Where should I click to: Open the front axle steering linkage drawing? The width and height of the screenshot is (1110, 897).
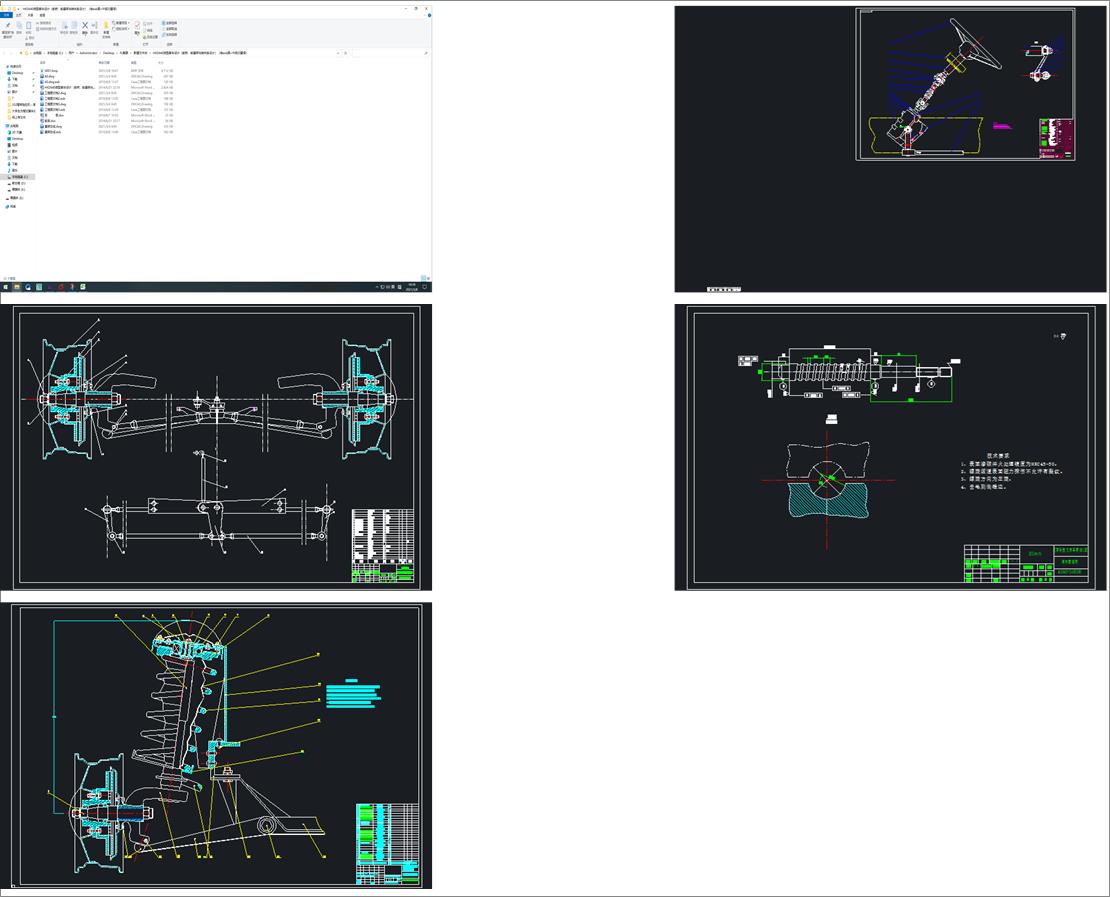click(x=216, y=447)
